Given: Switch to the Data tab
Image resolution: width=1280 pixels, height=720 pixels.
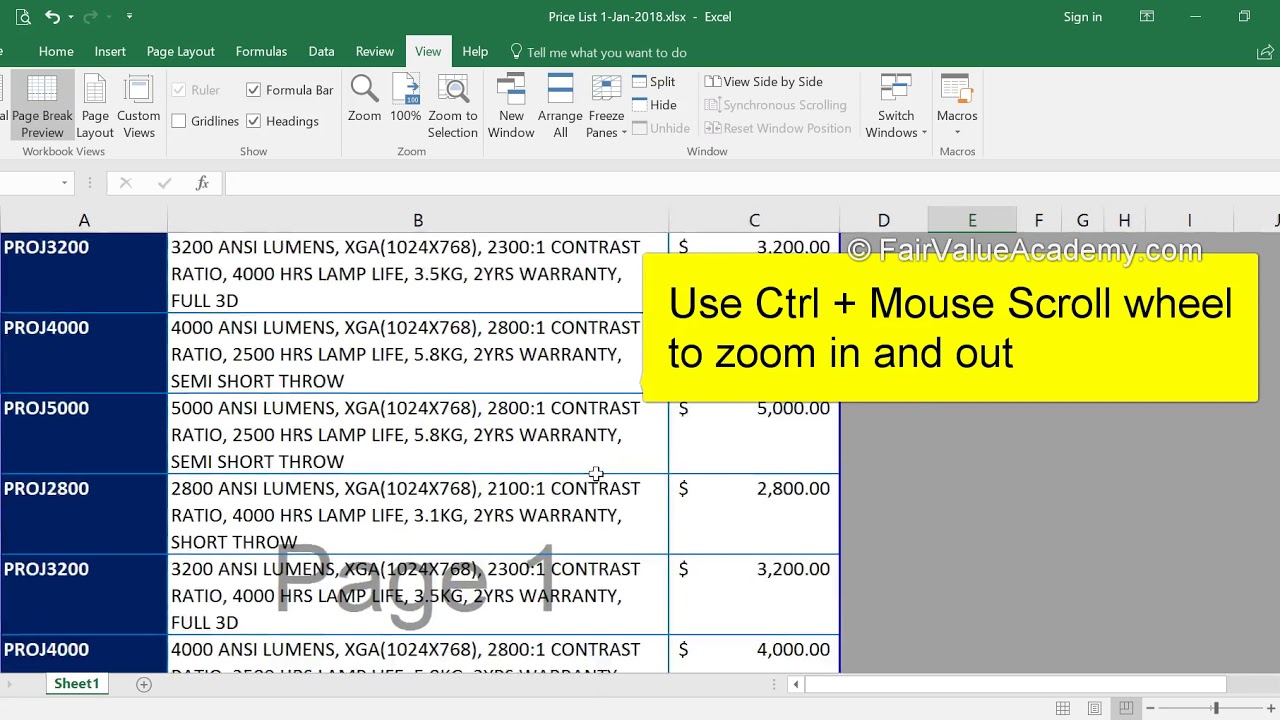Looking at the screenshot, I should pos(321,52).
